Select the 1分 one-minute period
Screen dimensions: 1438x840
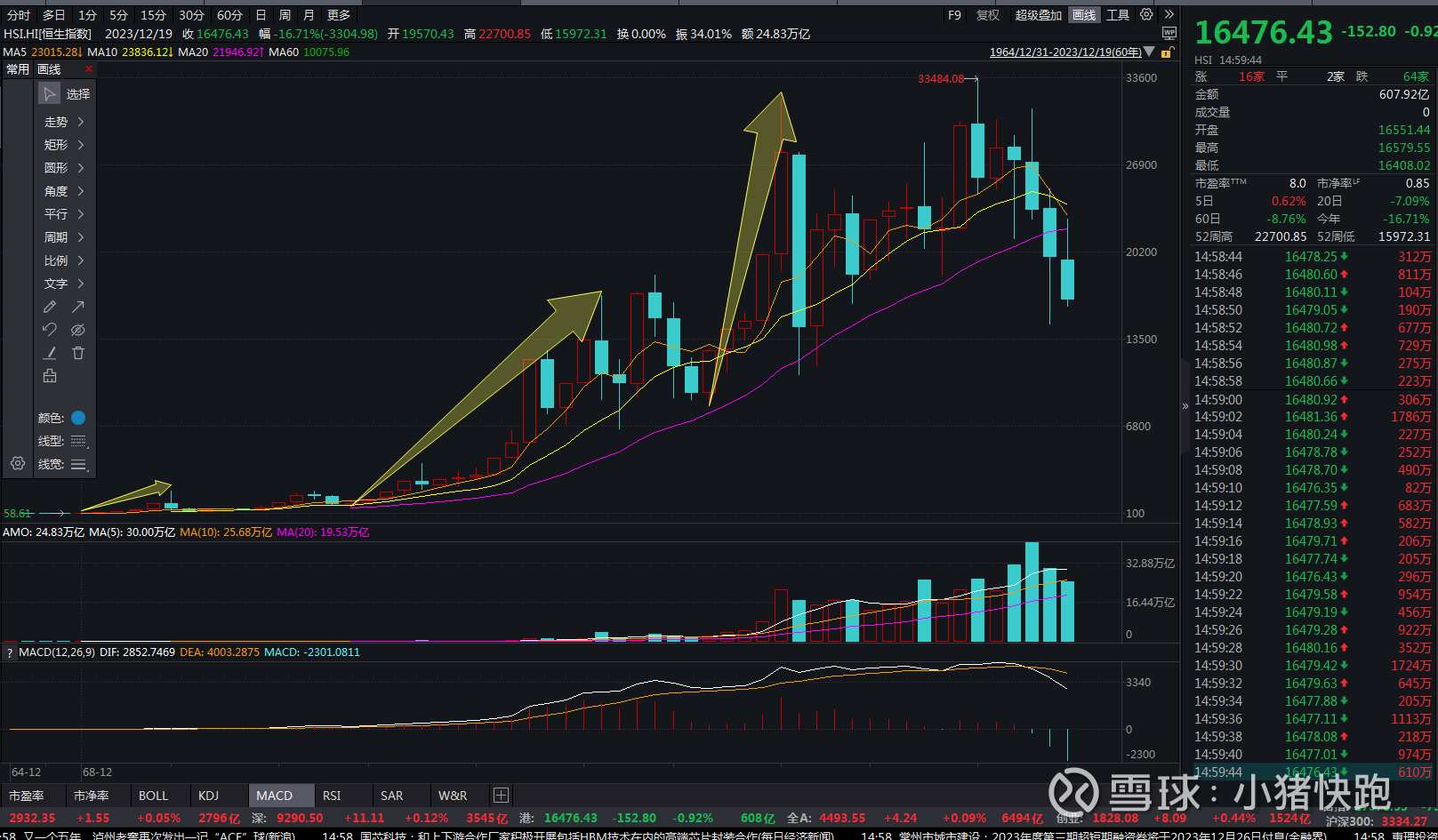[x=87, y=15]
